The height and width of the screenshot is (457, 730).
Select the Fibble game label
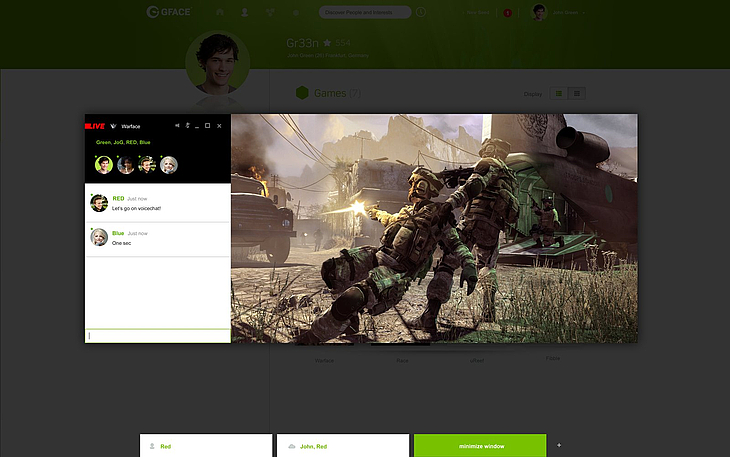click(553, 358)
